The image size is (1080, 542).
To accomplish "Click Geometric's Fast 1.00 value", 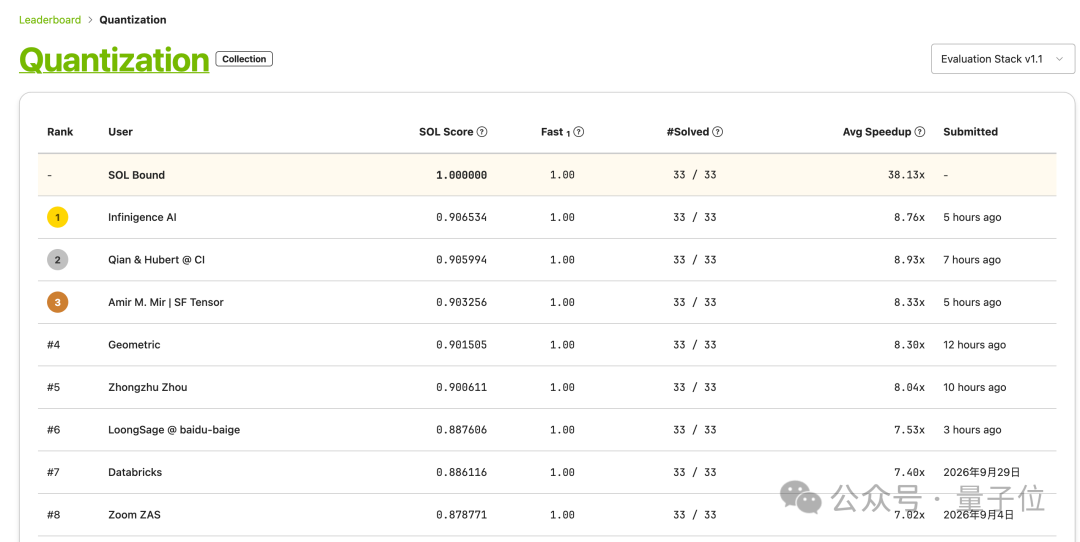I will click(562, 345).
